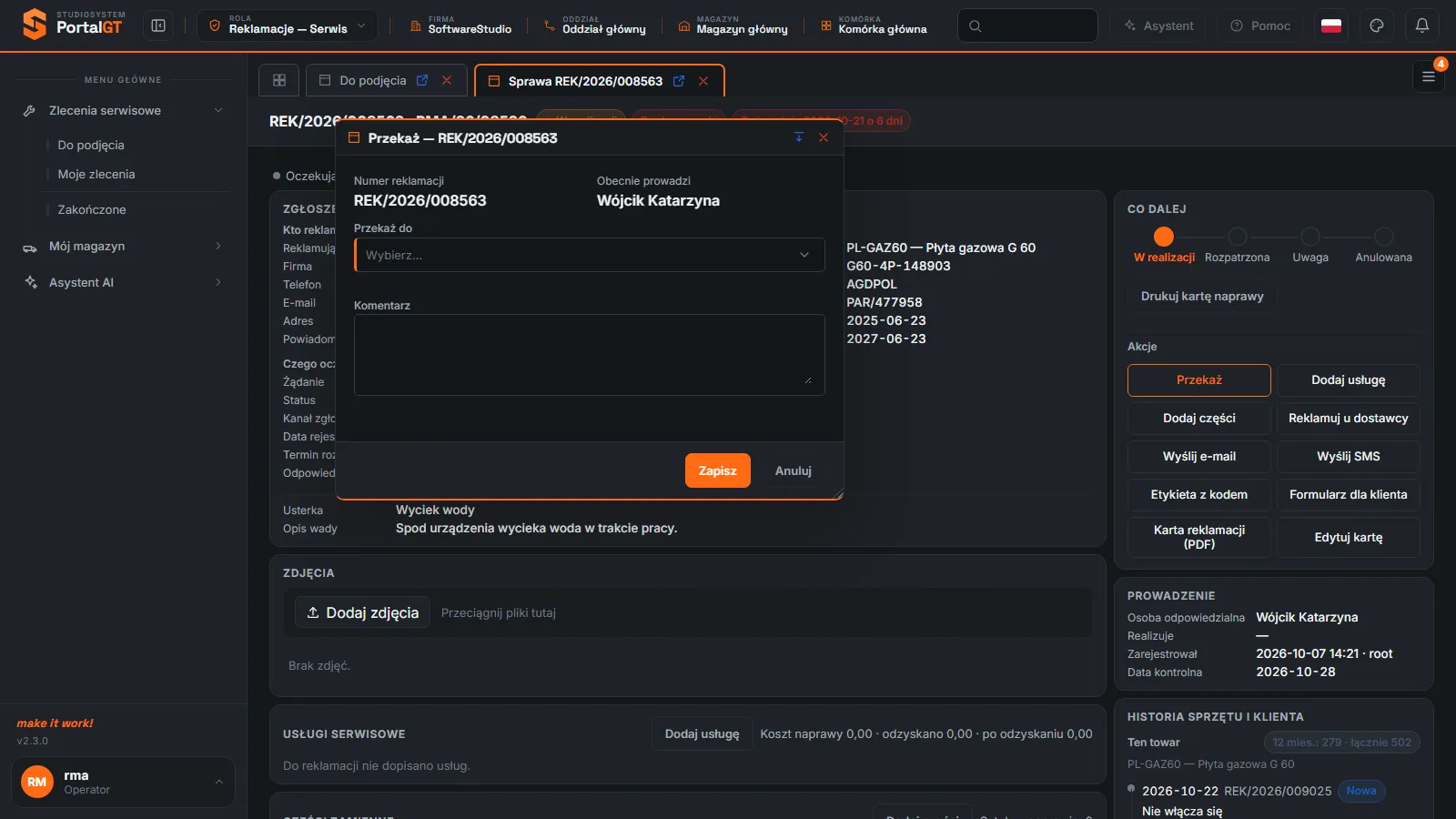Open the dashboard grid tab icon

[279, 80]
